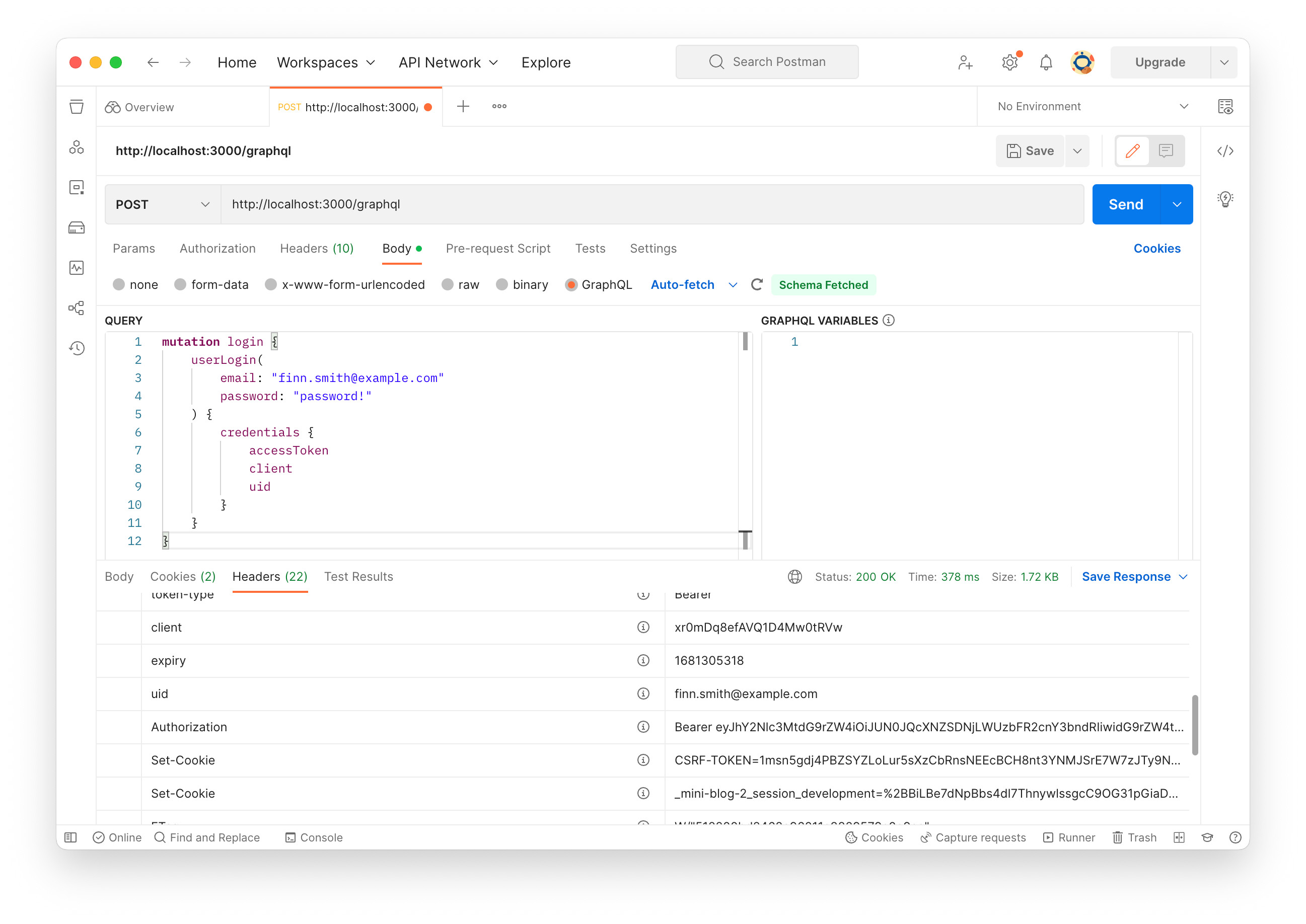1306x924 pixels.
Task: Click the Save button
Action: point(1030,151)
